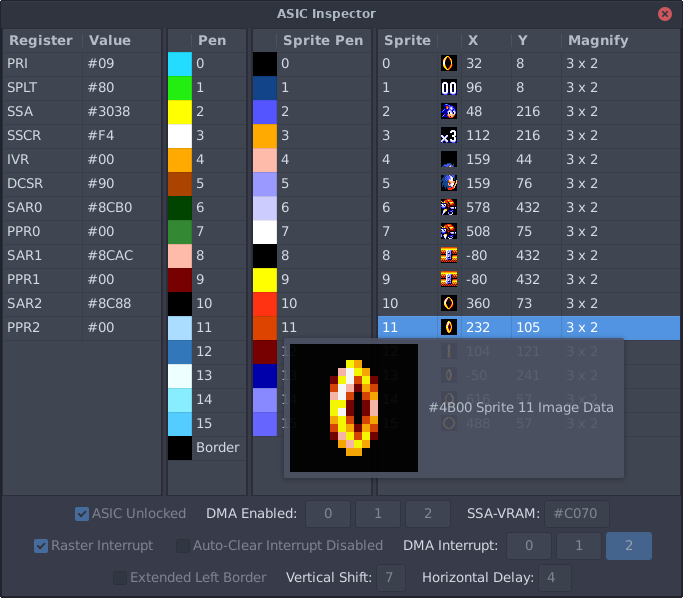The width and height of the screenshot is (683, 598).
Task: Select red Sprite Pen 10 swatch
Action: pos(265,304)
